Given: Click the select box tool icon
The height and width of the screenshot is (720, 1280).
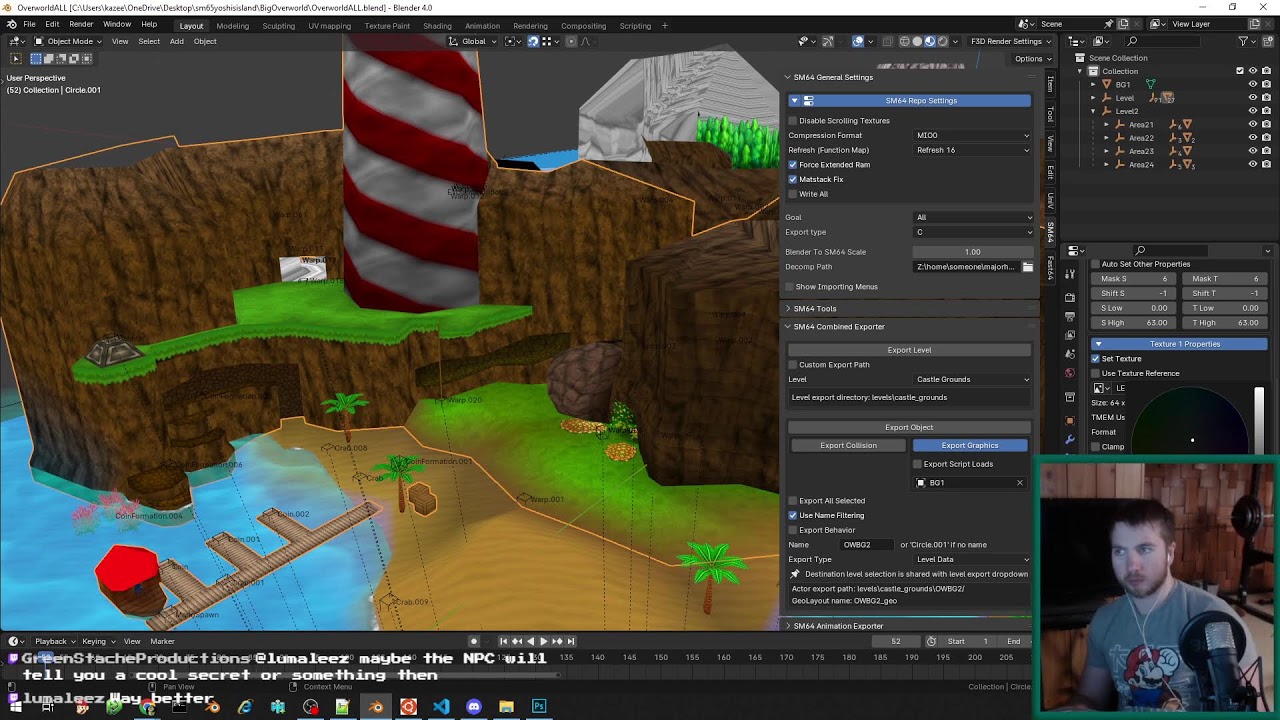Looking at the screenshot, I should (15, 58).
